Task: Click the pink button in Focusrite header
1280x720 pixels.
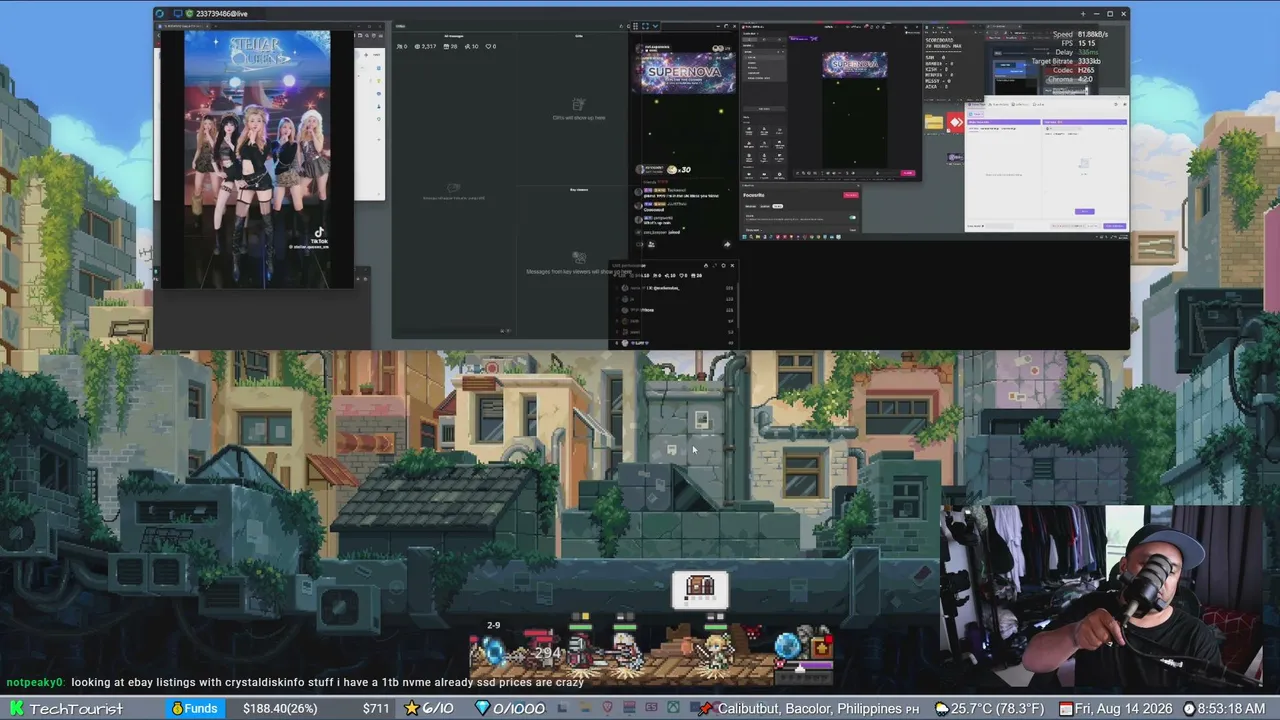Action: coord(851,195)
